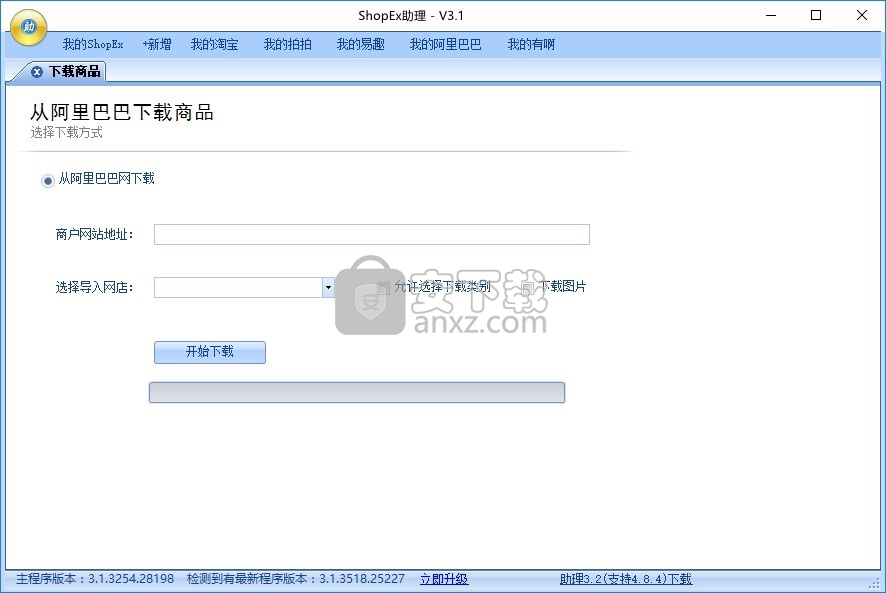Screen dimensions: 886x593
Task: Click the 检测到有最新程序版本 status text
Action: (296, 579)
